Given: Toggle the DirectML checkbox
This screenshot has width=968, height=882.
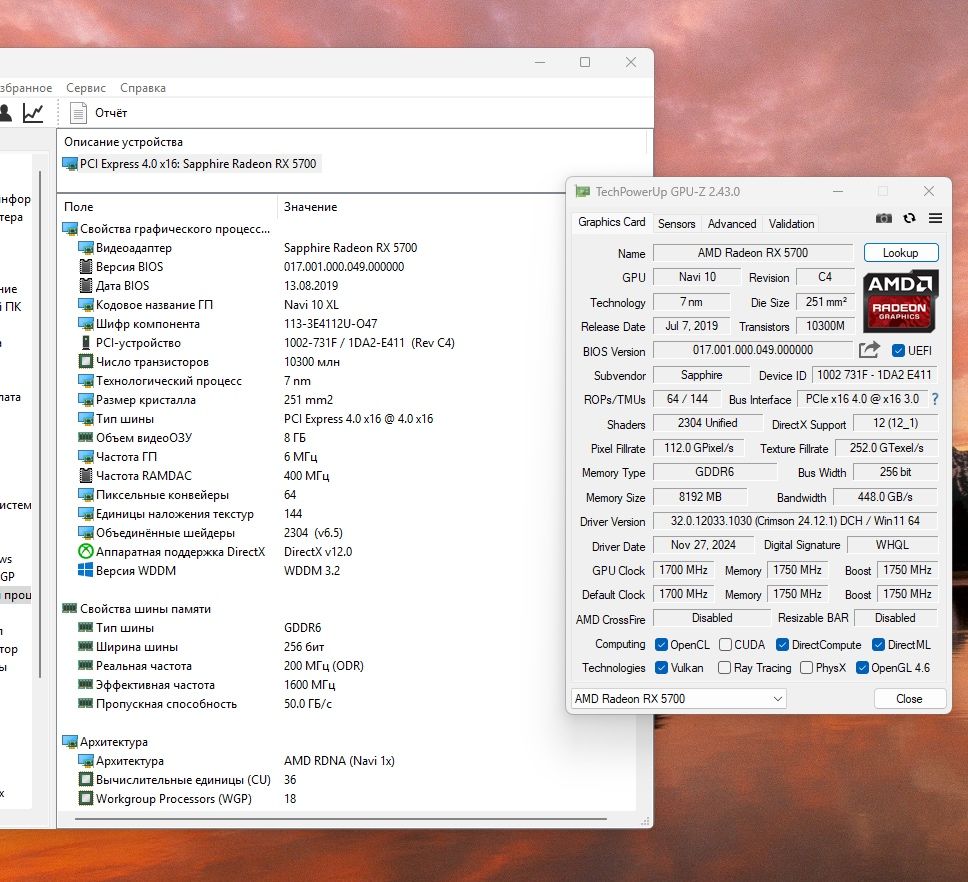Looking at the screenshot, I should [878, 644].
